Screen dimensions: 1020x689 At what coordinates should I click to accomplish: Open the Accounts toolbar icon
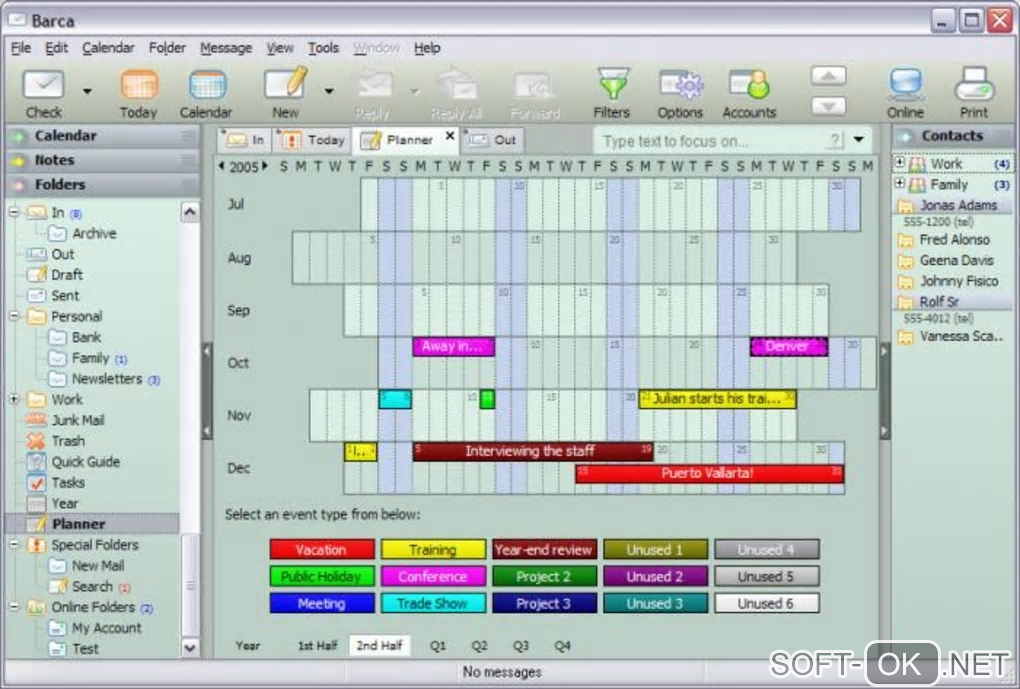pos(749,85)
